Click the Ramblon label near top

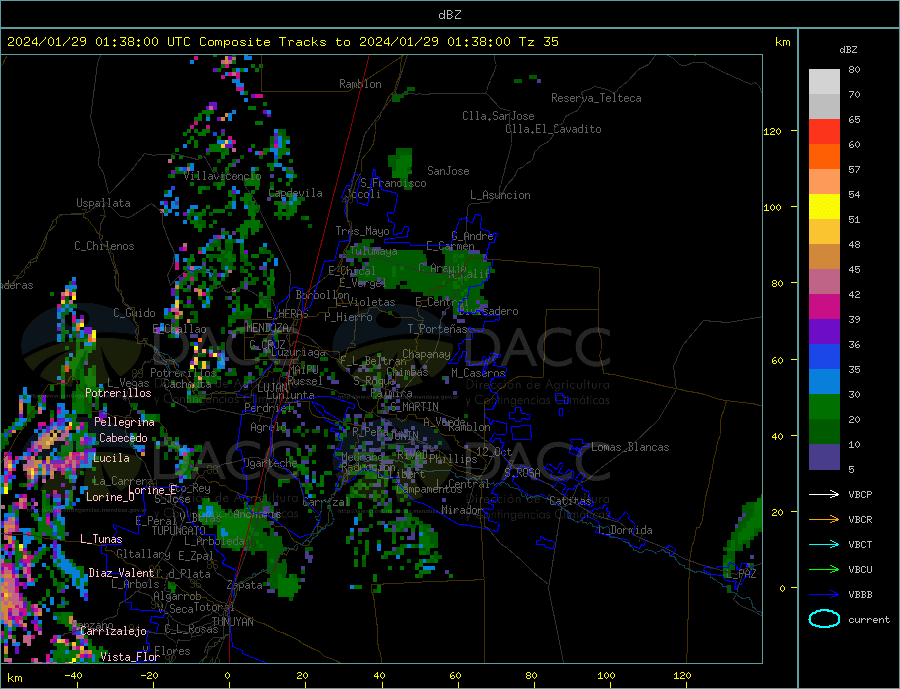(x=360, y=84)
